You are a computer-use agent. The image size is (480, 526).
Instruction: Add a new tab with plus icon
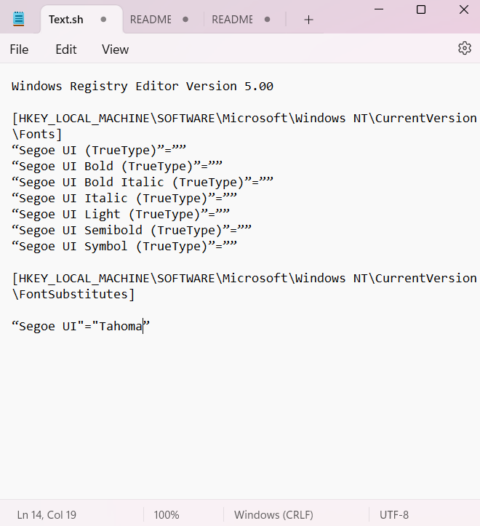point(308,20)
